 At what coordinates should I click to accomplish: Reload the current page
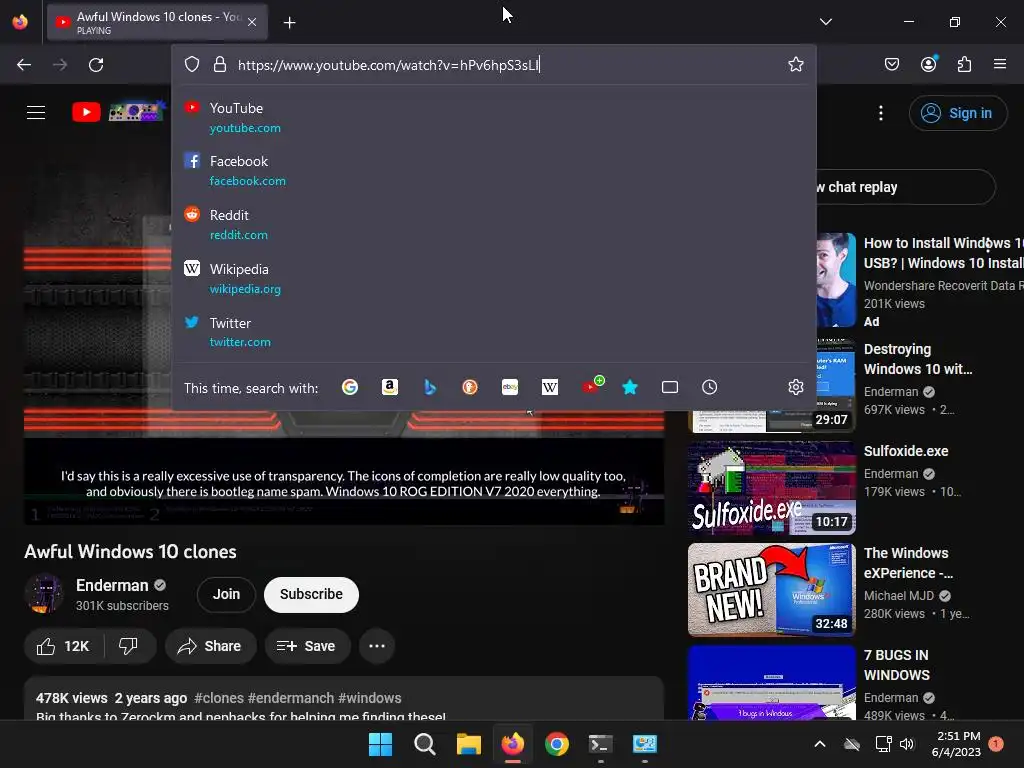click(x=96, y=65)
